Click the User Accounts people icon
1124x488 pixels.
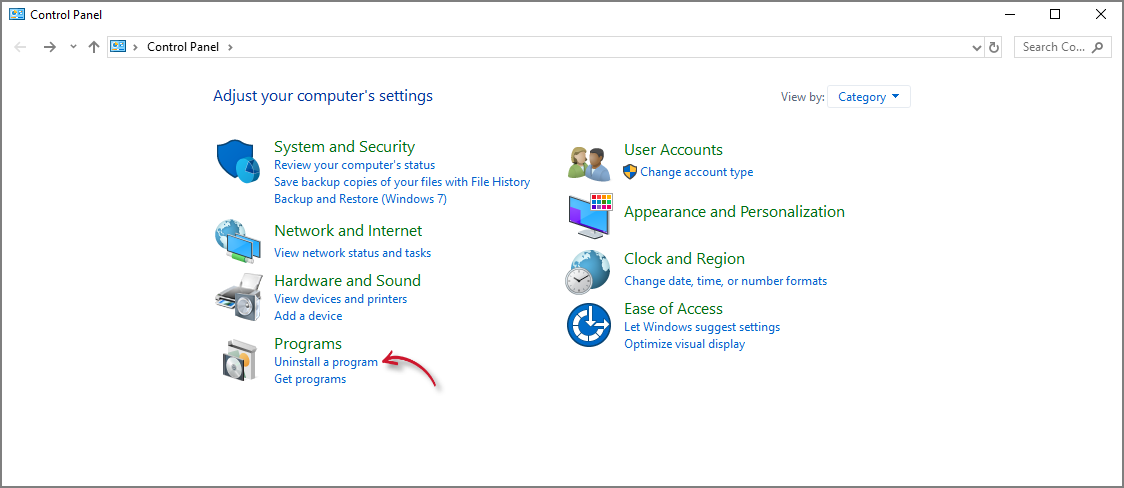click(588, 161)
